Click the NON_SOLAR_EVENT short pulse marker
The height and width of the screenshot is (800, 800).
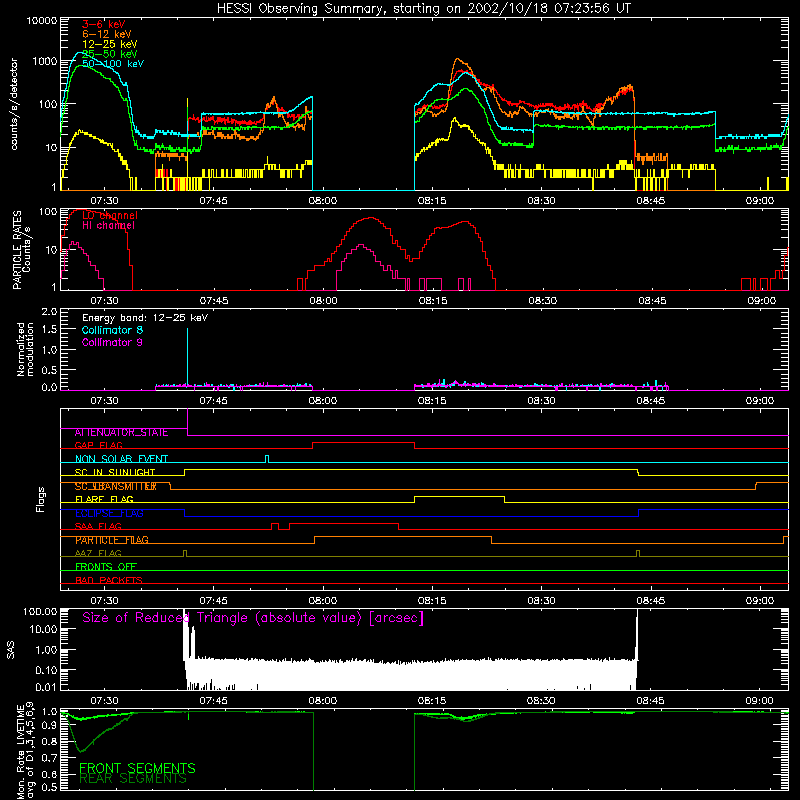267,458
